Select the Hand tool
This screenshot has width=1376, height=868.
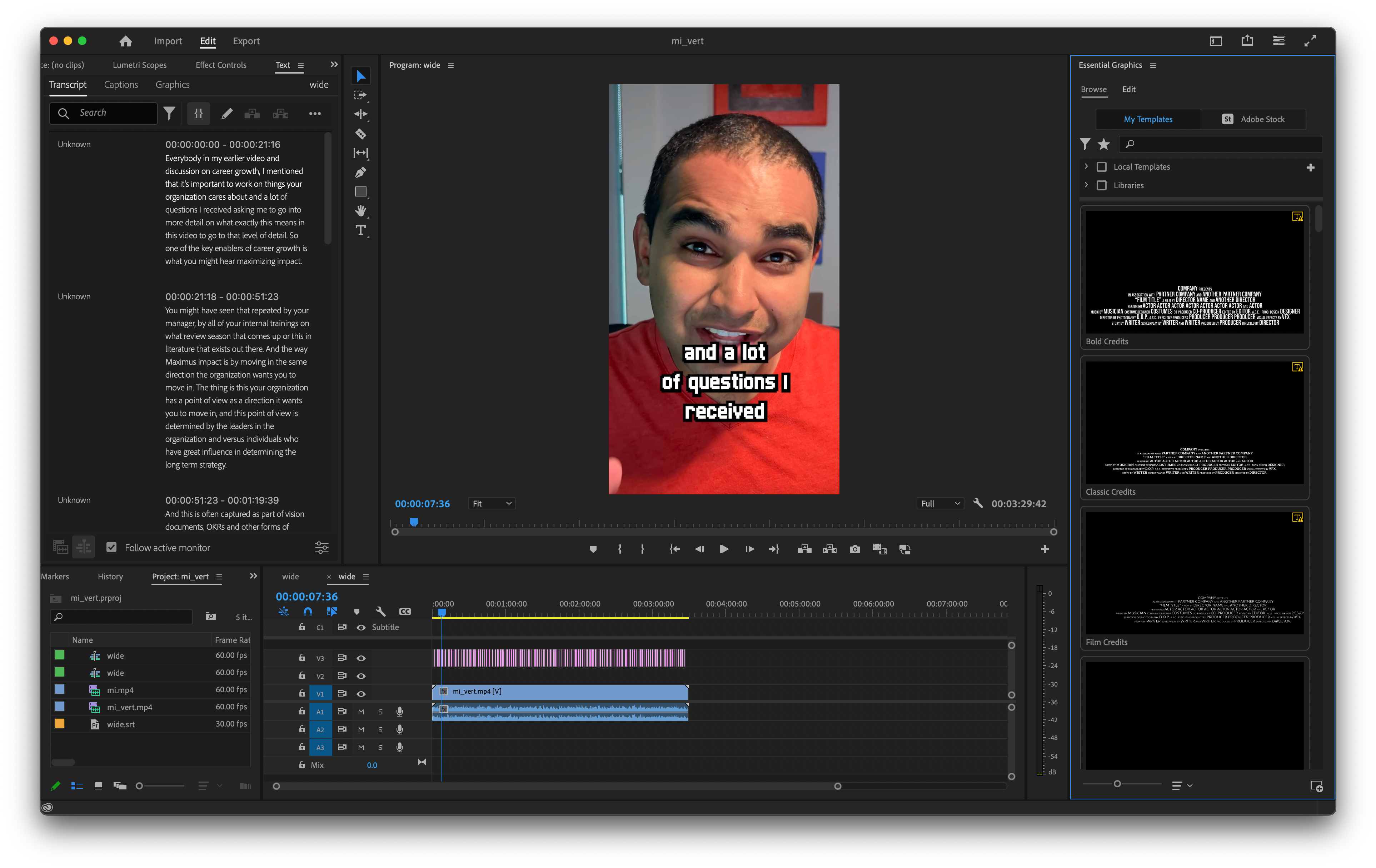tap(360, 211)
